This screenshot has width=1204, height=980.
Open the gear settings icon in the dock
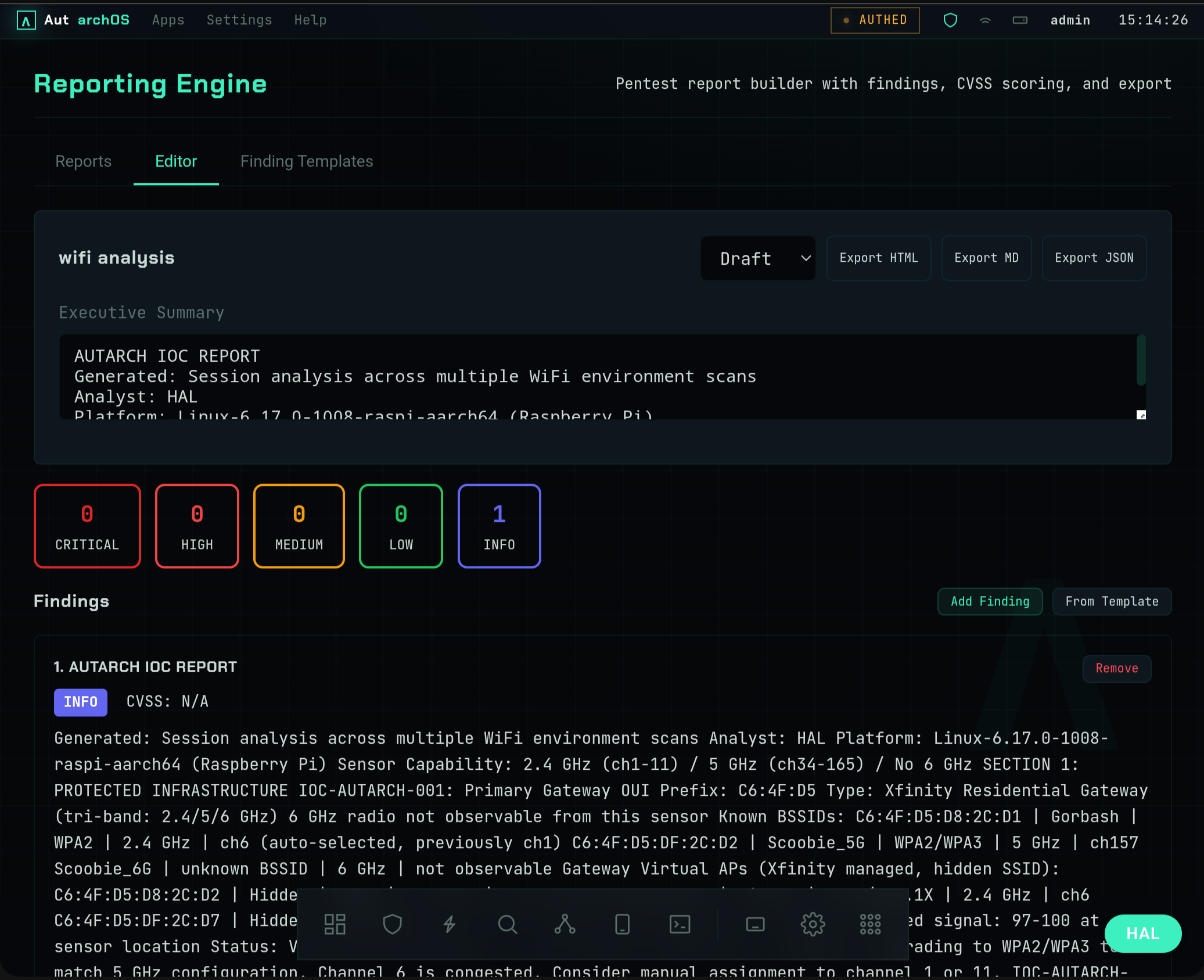(813, 924)
